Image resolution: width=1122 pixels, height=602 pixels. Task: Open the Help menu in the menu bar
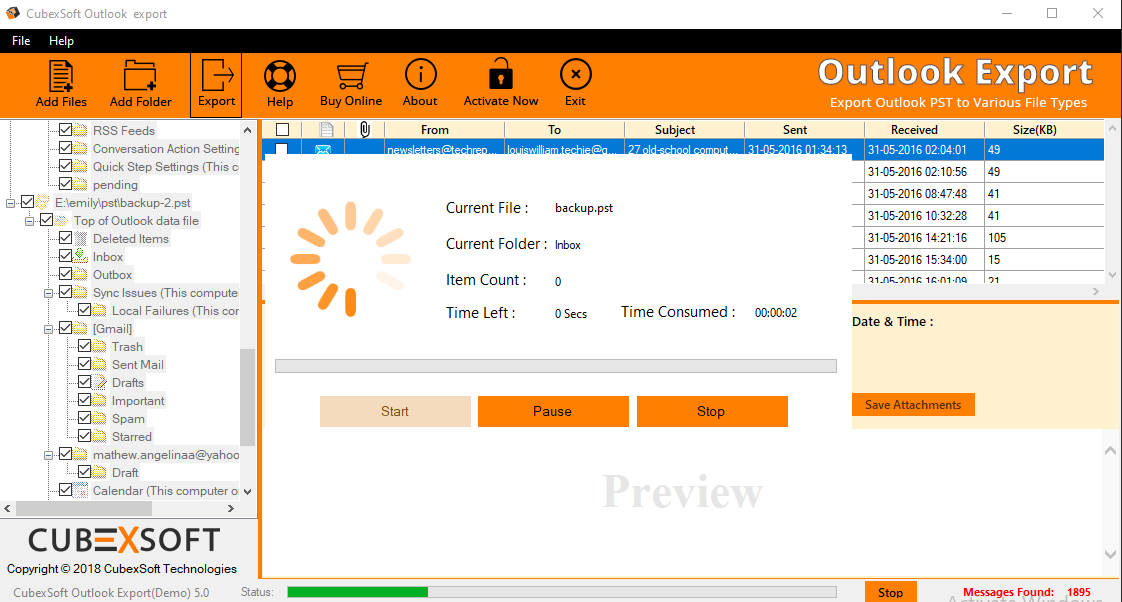pyautogui.click(x=62, y=41)
